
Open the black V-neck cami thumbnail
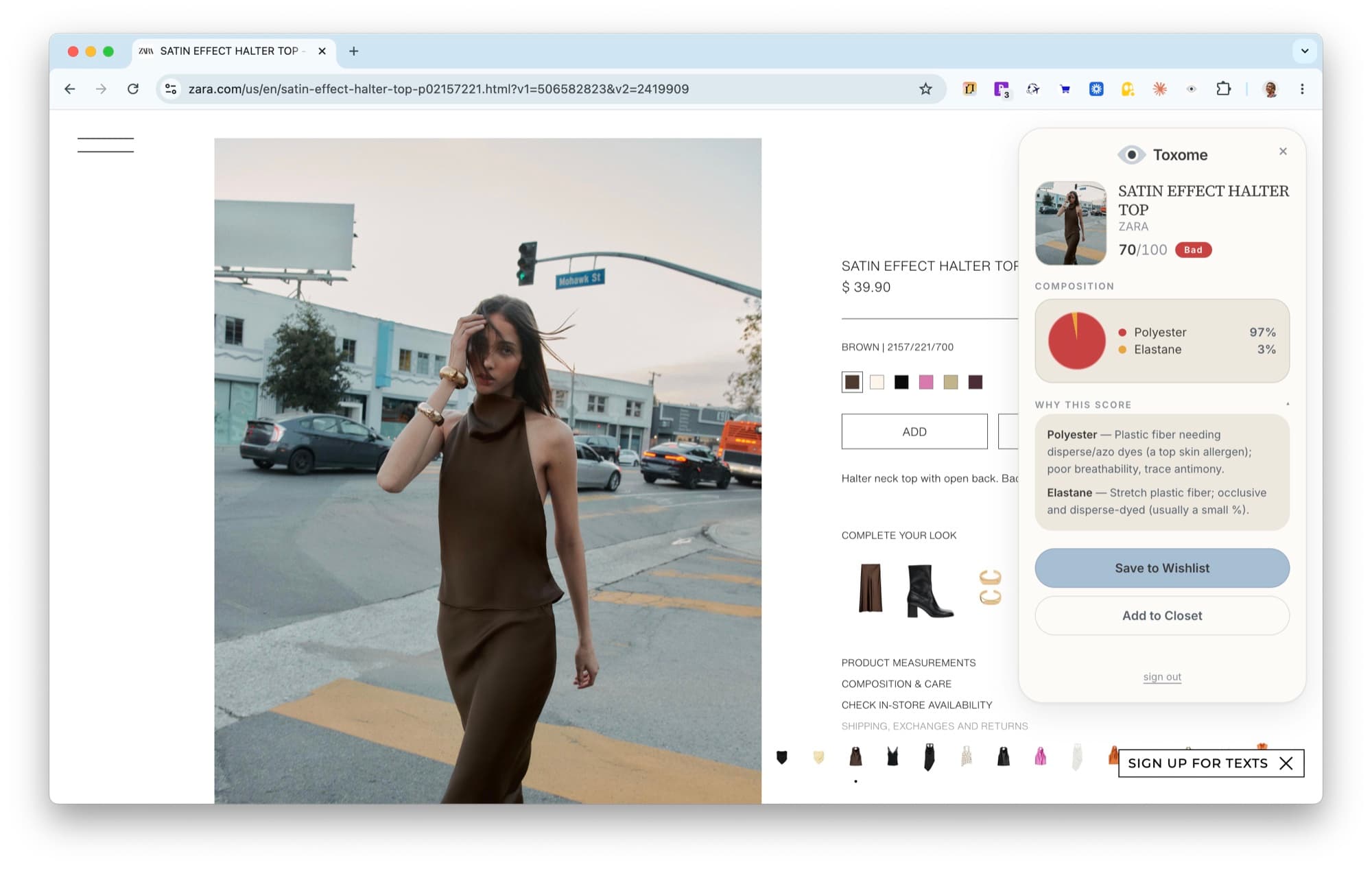pos(892,757)
